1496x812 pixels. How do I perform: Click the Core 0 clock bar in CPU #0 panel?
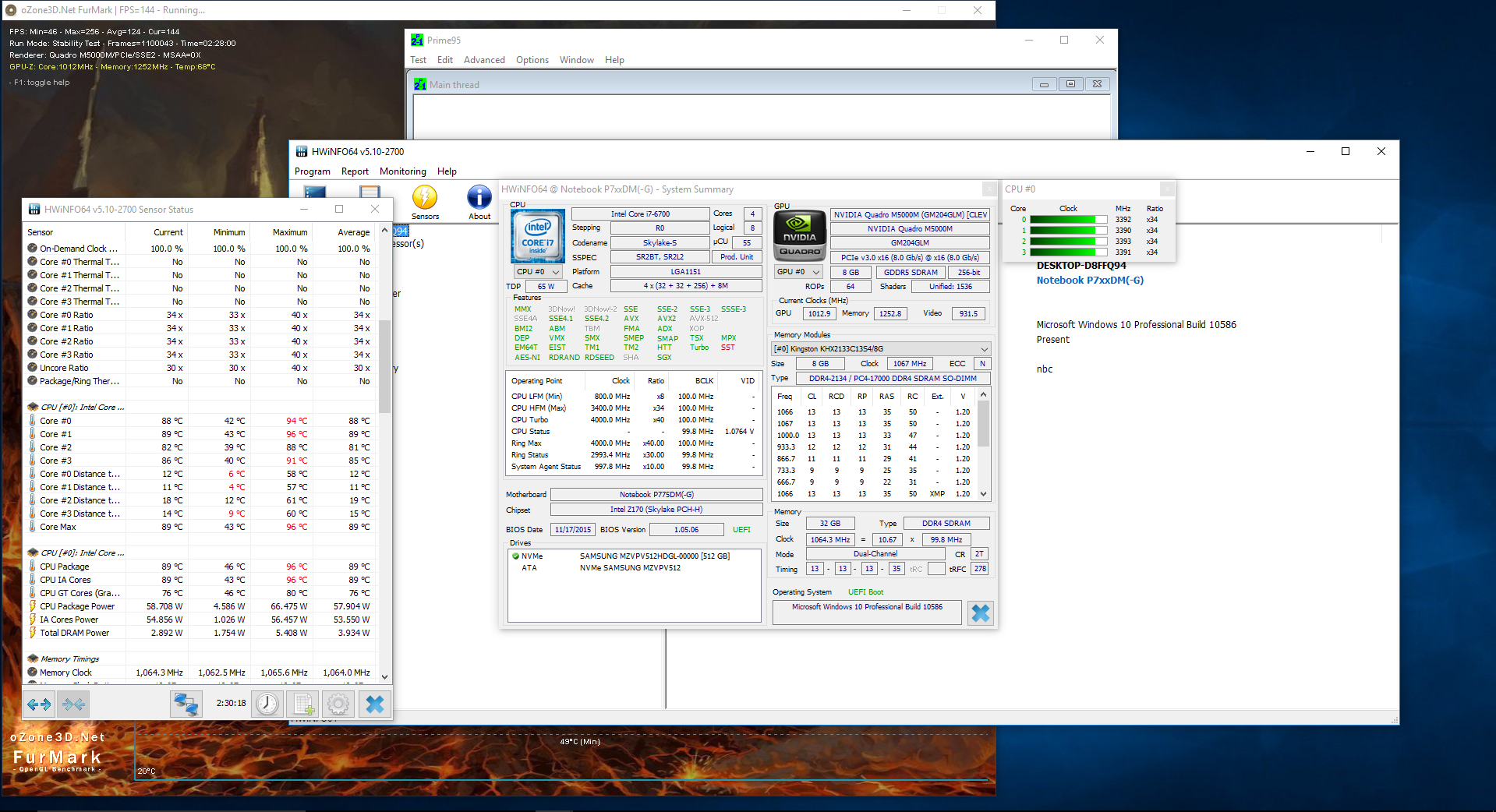pos(1069,220)
